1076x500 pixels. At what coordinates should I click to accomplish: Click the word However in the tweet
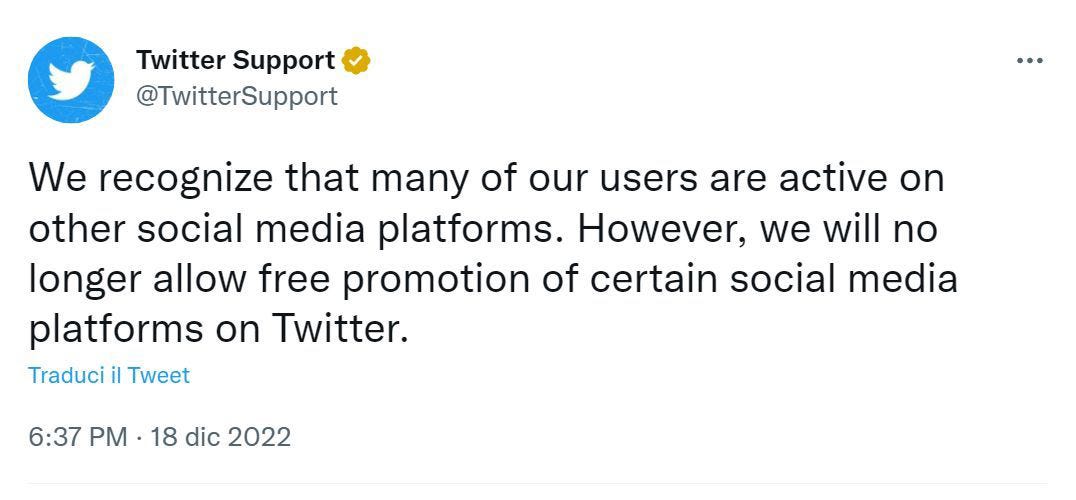pyautogui.click(x=662, y=229)
